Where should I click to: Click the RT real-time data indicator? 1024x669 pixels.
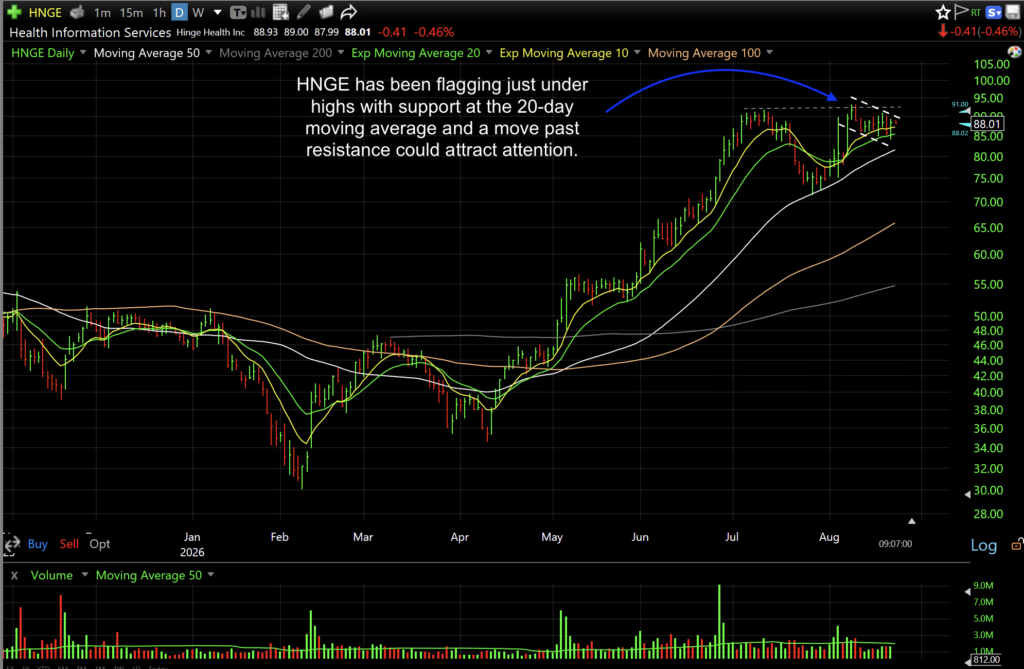tap(976, 12)
